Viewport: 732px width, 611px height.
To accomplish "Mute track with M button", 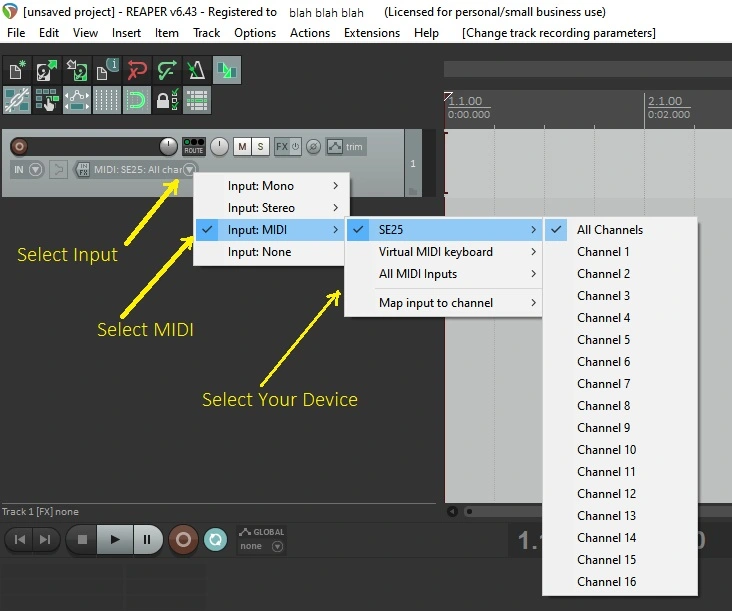I will coord(242,147).
